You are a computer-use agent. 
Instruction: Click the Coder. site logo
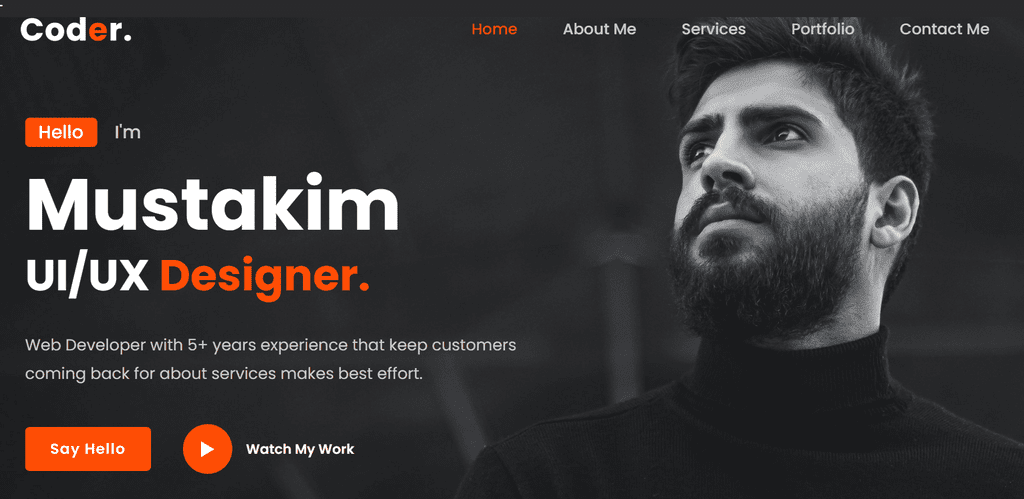pos(76,30)
